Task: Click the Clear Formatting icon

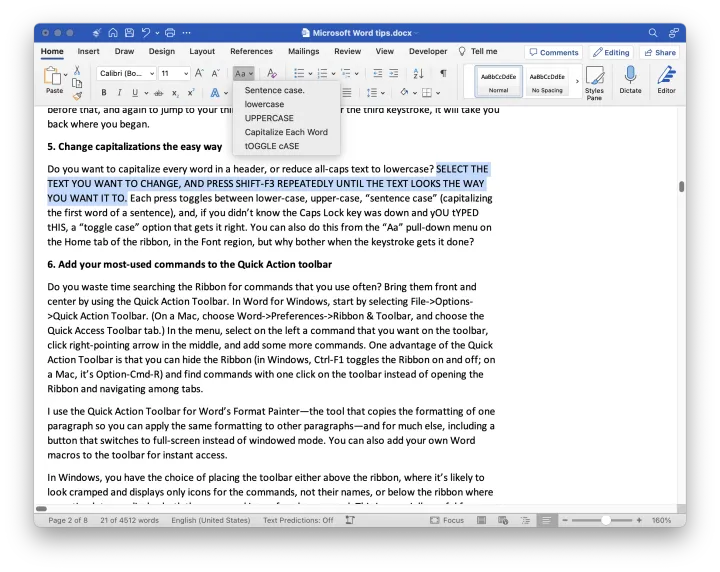Action: pyautogui.click(x=271, y=73)
